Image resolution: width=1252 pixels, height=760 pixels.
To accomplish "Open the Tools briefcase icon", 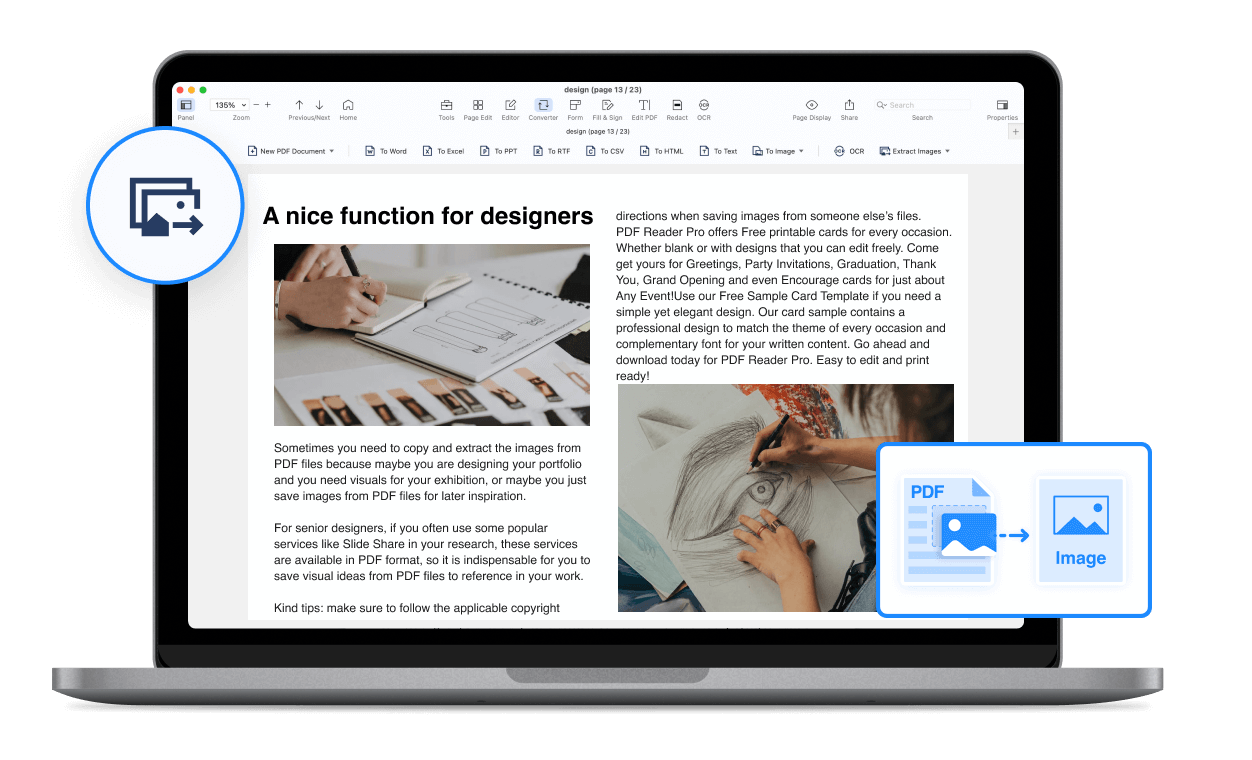I will pos(446,105).
